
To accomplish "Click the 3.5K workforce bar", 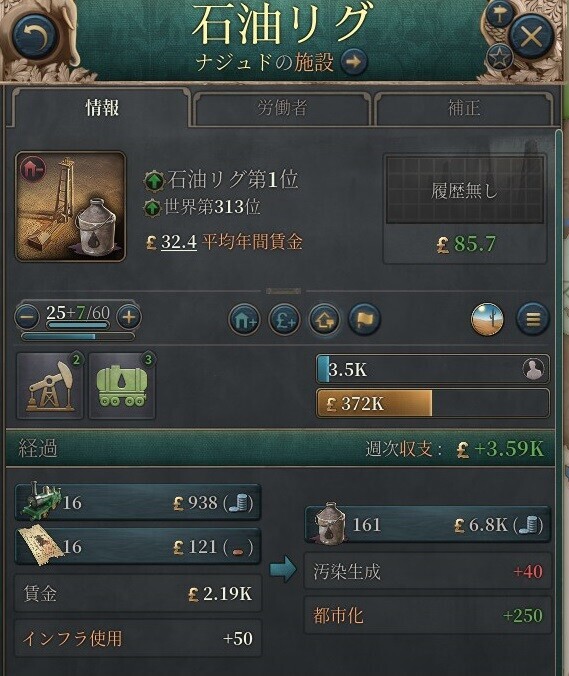I will tap(433, 369).
